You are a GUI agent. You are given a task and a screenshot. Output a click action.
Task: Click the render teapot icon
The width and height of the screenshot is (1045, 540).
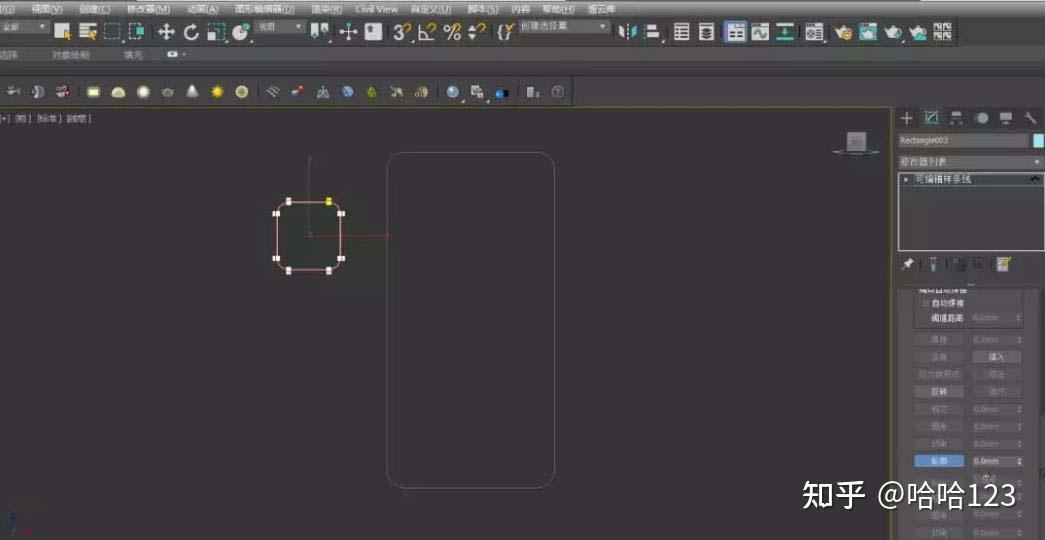[893, 31]
